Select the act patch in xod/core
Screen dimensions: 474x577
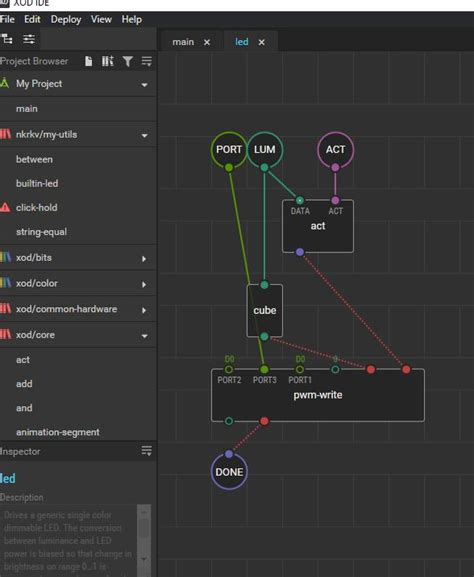pos(78,360)
